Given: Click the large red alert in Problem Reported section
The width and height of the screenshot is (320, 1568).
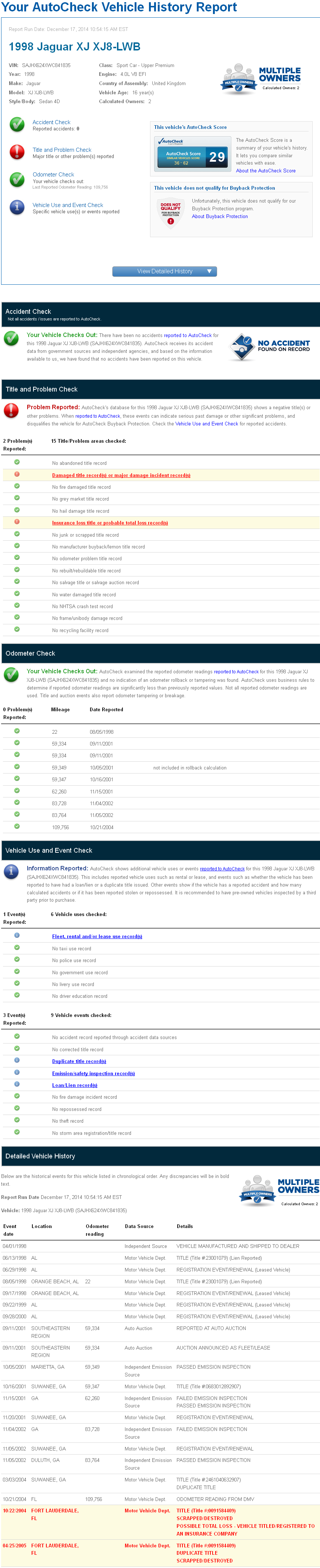Looking at the screenshot, I should [x=11, y=410].
